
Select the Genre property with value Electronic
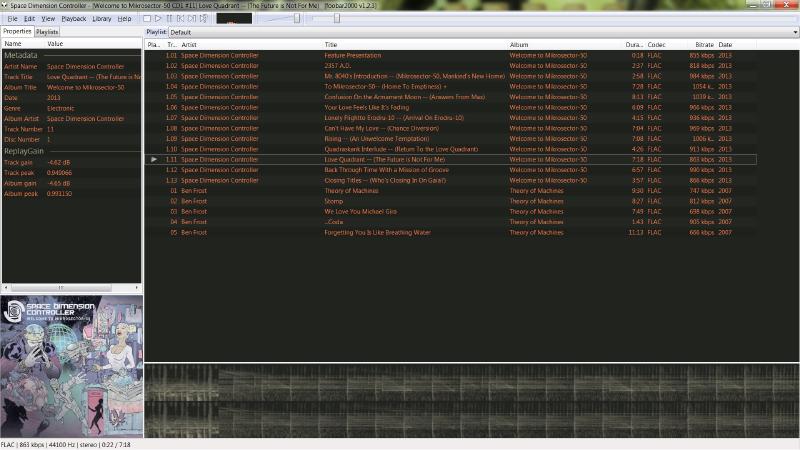71,108
